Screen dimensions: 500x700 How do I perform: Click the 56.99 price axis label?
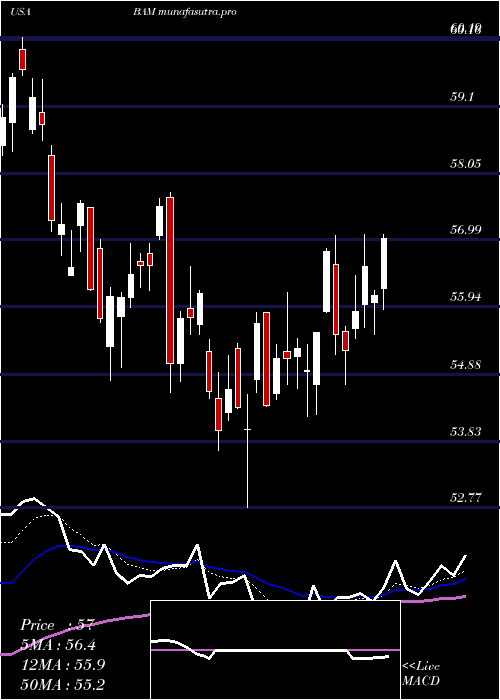[465, 230]
